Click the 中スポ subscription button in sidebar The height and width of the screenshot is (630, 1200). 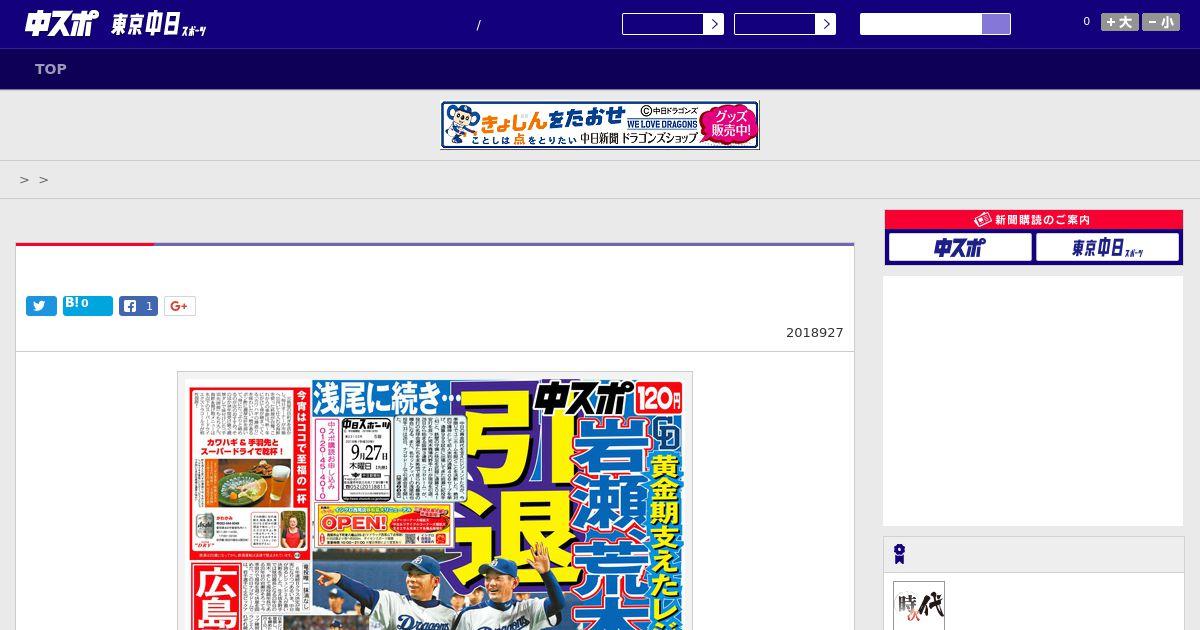pyautogui.click(x=960, y=247)
